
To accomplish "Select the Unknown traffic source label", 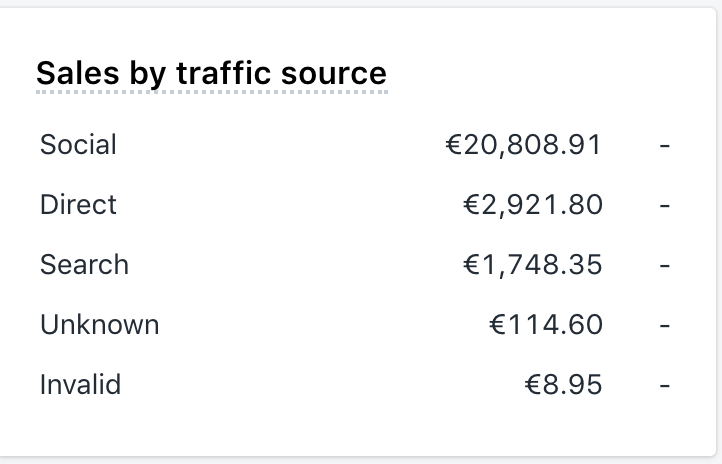I will click(99, 325).
